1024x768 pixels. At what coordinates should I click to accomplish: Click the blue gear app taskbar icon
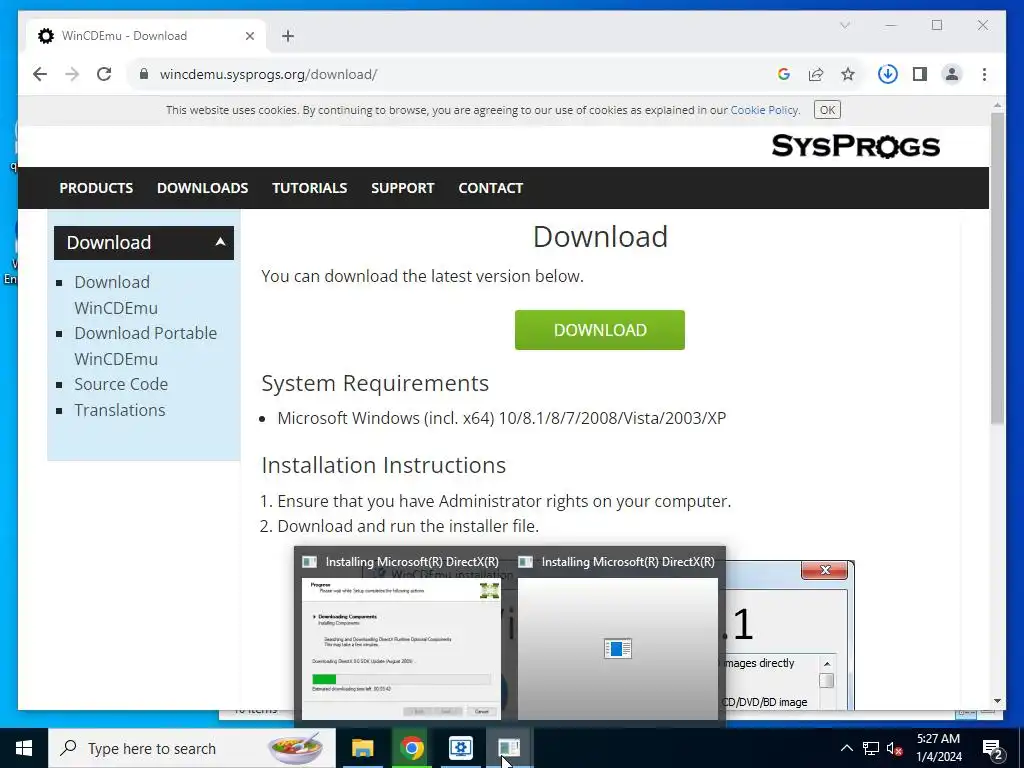tap(460, 748)
